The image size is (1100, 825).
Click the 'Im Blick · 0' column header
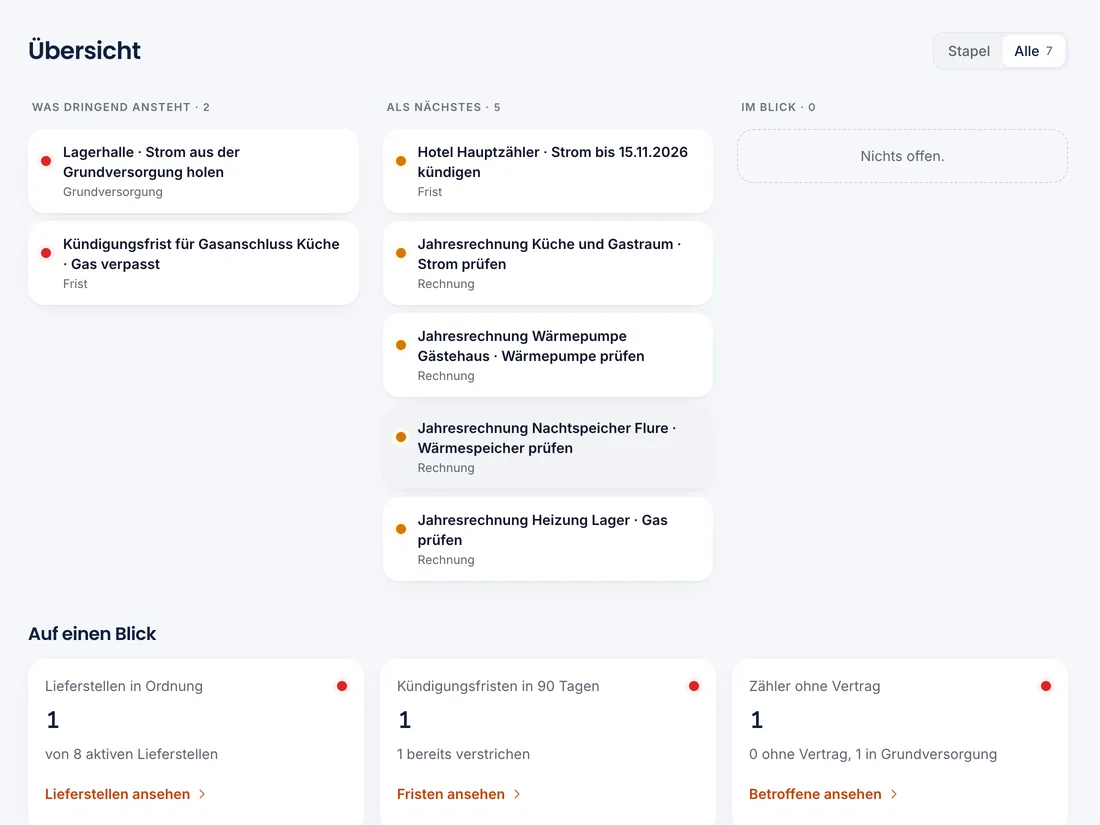pyautogui.click(x=778, y=107)
